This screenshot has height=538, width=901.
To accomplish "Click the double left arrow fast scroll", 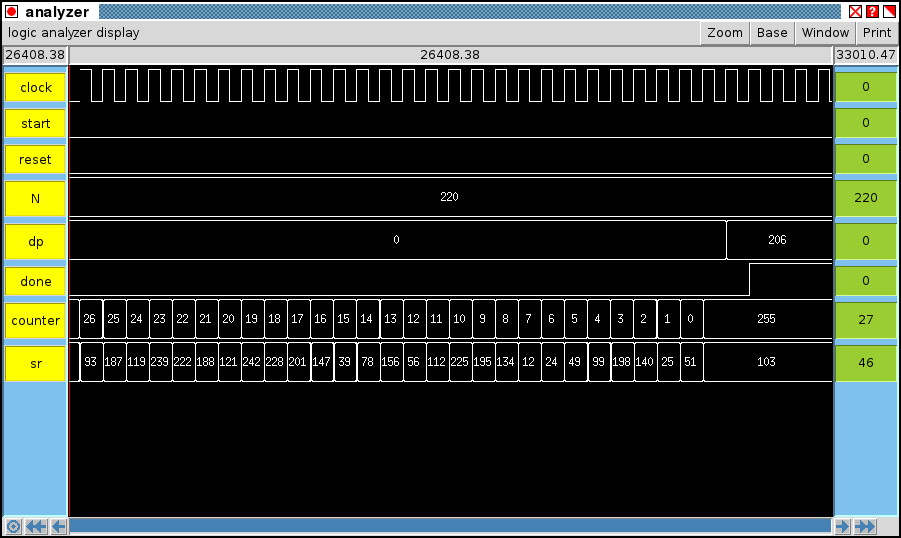I will [x=36, y=527].
